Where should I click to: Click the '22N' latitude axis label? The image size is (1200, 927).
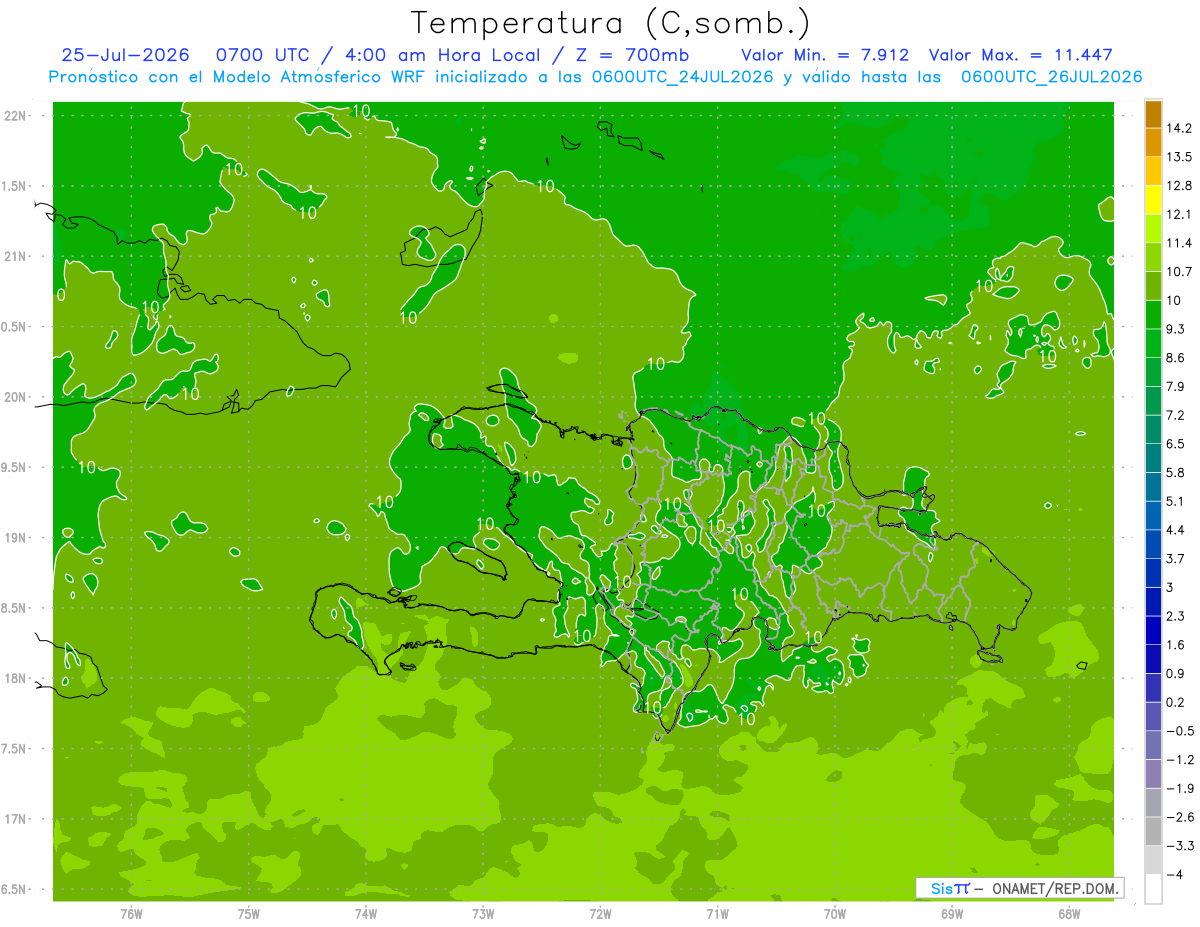click(17, 116)
